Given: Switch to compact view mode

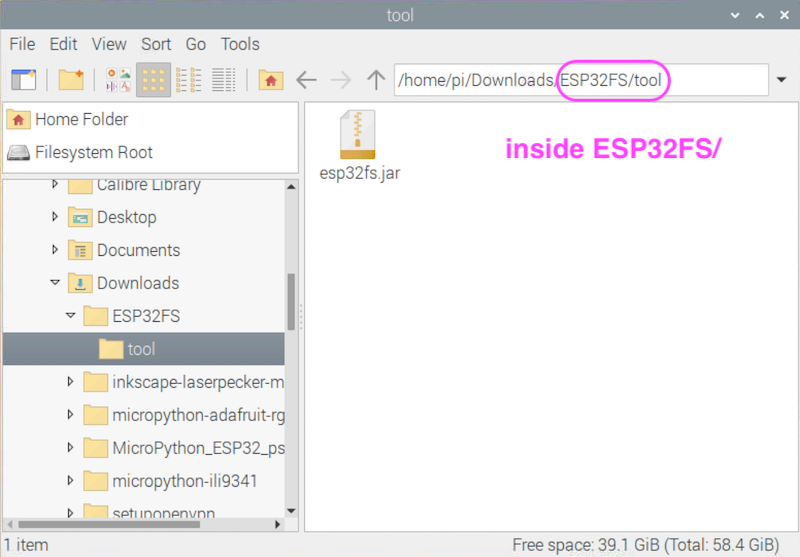Looking at the screenshot, I should point(188,80).
